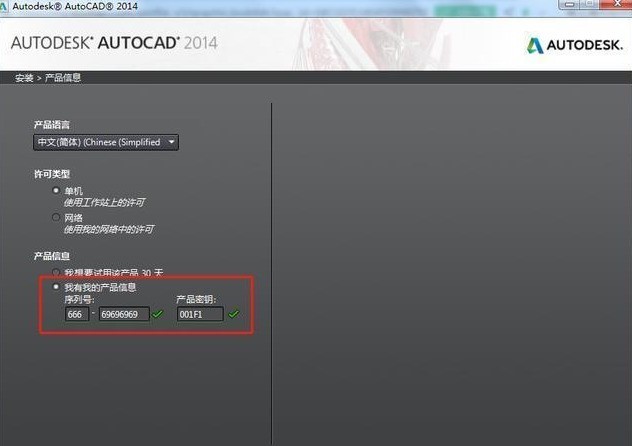Click the green checkmark beside the serial number
This screenshot has width=632, height=446.
pyautogui.click(x=158, y=314)
